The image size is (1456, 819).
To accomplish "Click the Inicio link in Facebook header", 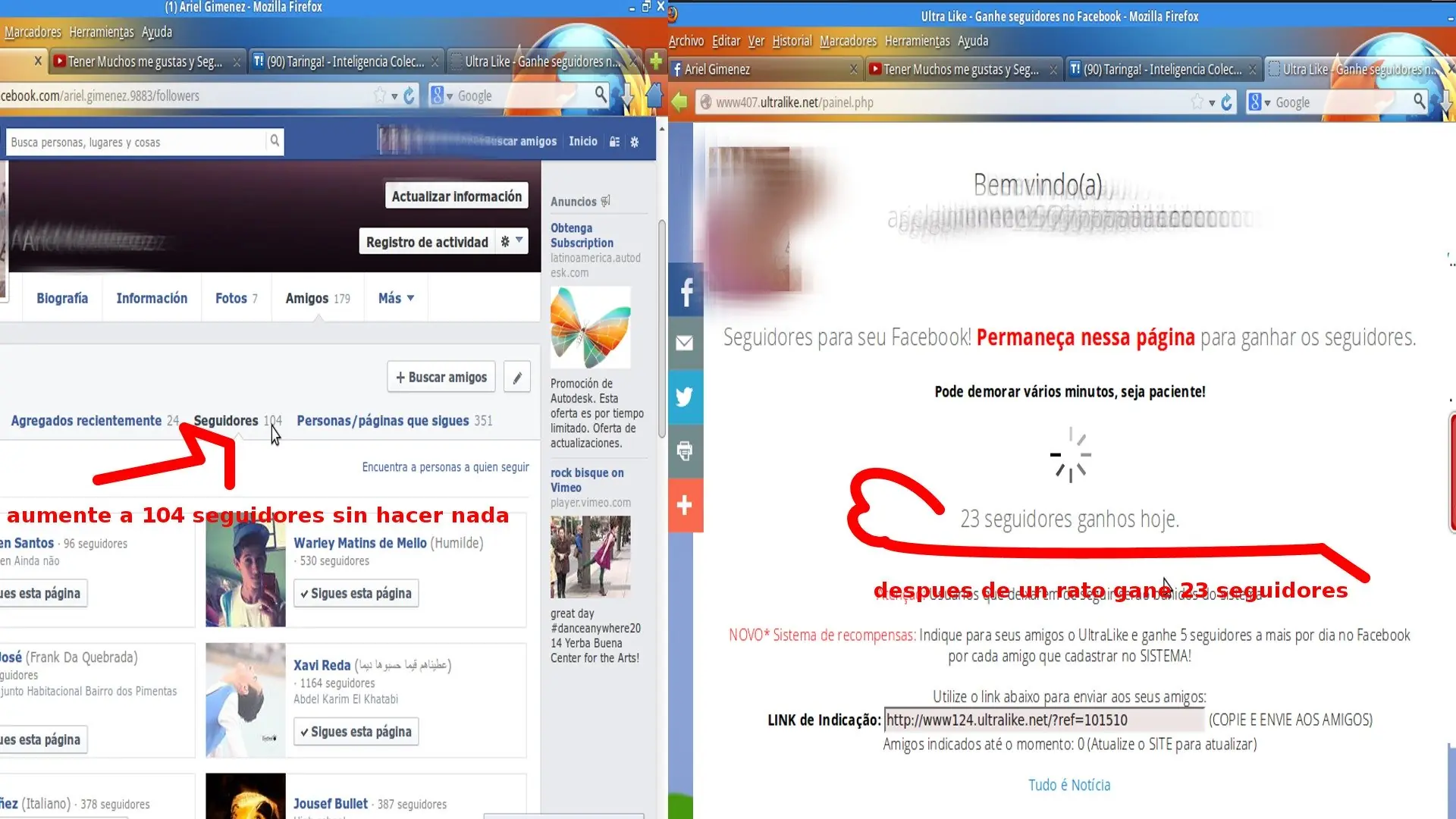I will 583,141.
